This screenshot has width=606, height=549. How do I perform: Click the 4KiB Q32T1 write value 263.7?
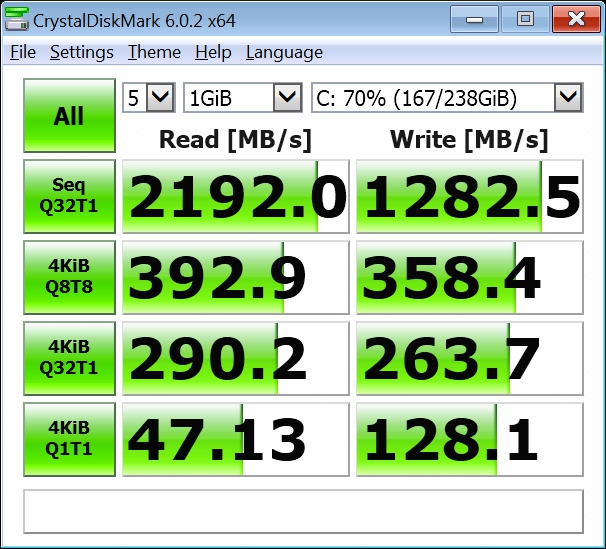470,359
